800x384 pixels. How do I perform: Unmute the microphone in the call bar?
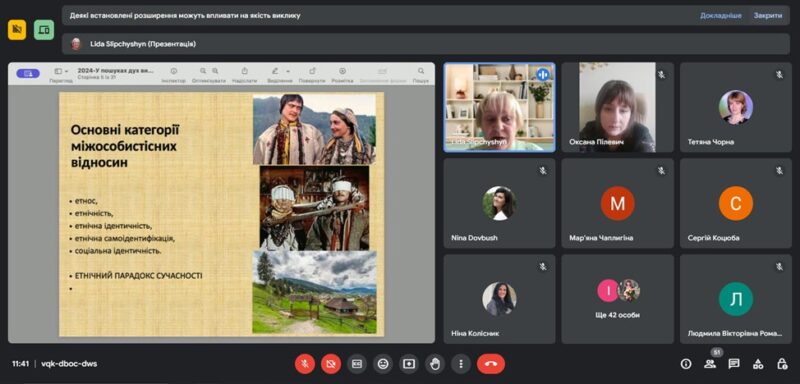[x=305, y=364]
